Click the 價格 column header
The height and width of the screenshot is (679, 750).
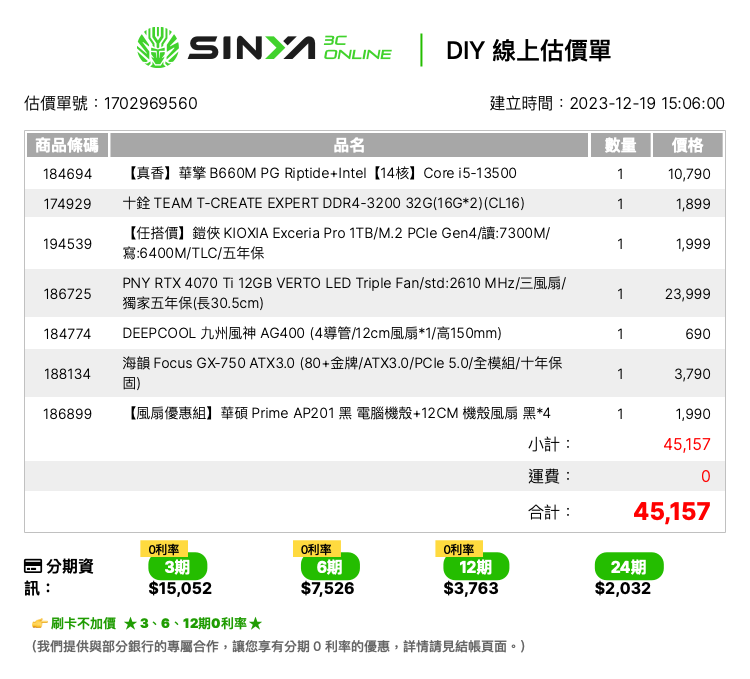[687, 145]
